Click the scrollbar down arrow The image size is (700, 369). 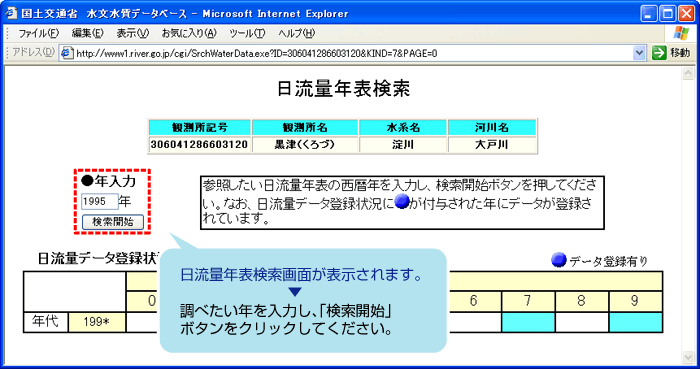click(688, 357)
